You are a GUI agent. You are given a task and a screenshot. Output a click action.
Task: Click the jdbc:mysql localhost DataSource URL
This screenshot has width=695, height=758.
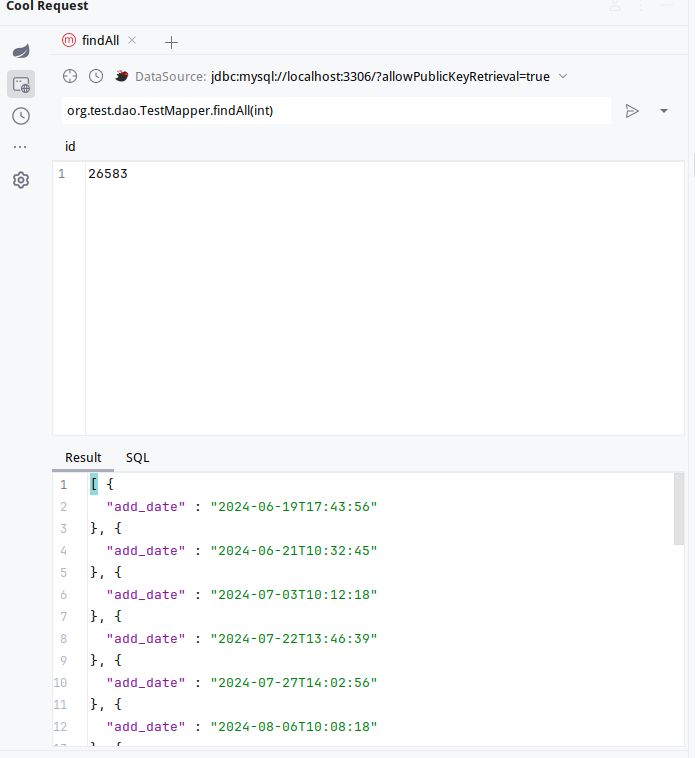(380, 76)
